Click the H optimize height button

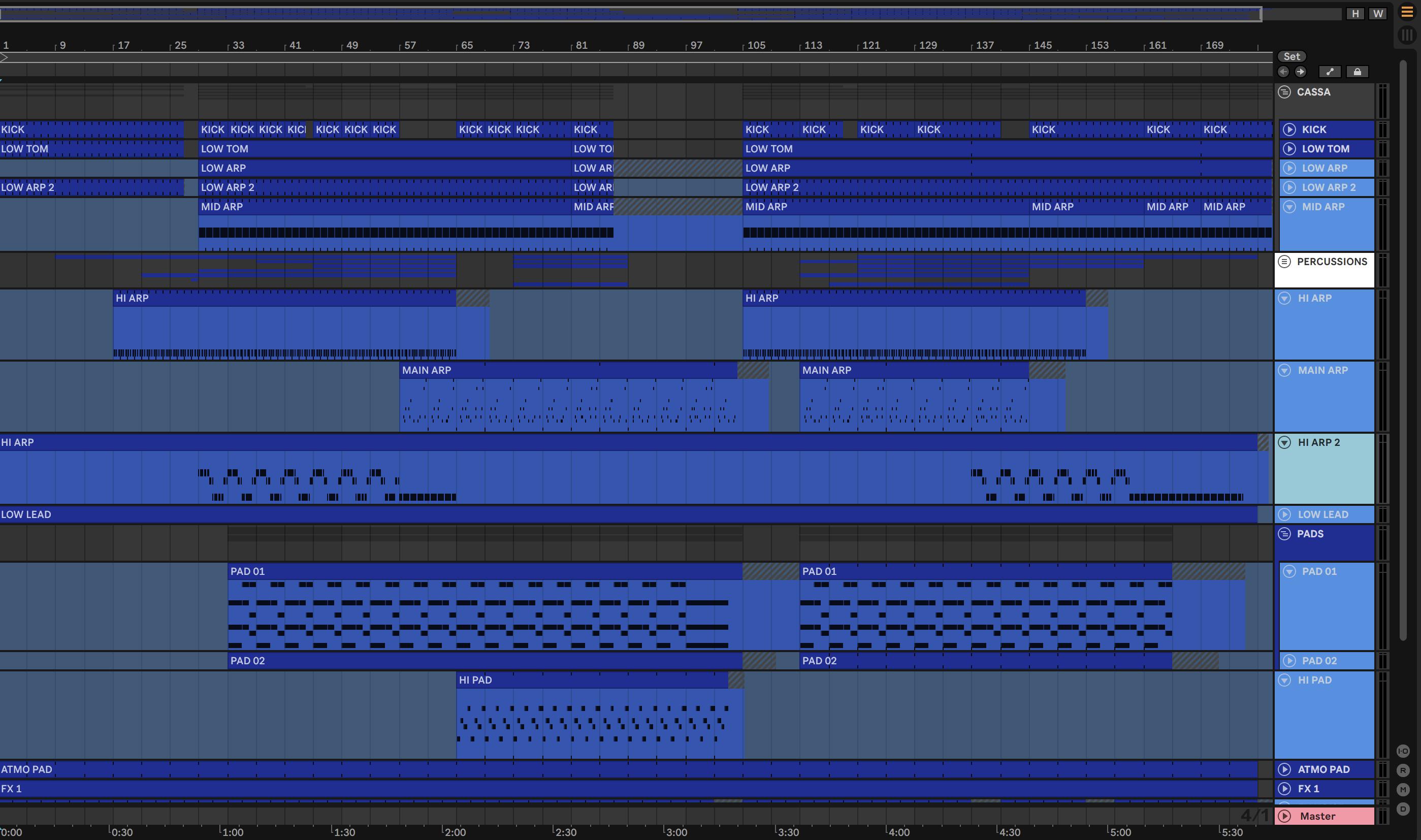point(1355,14)
